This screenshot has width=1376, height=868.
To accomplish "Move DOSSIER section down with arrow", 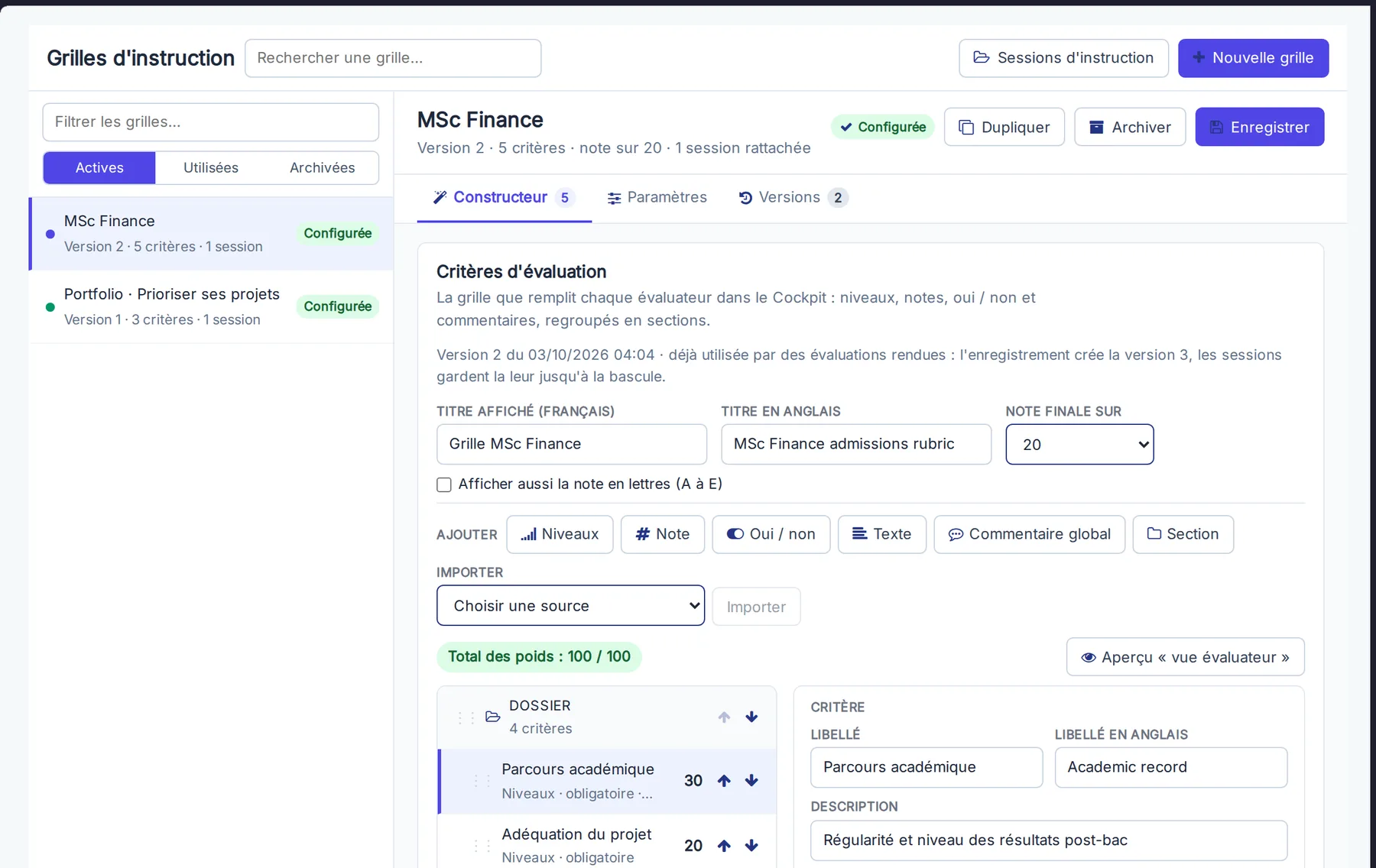I will 751,717.
